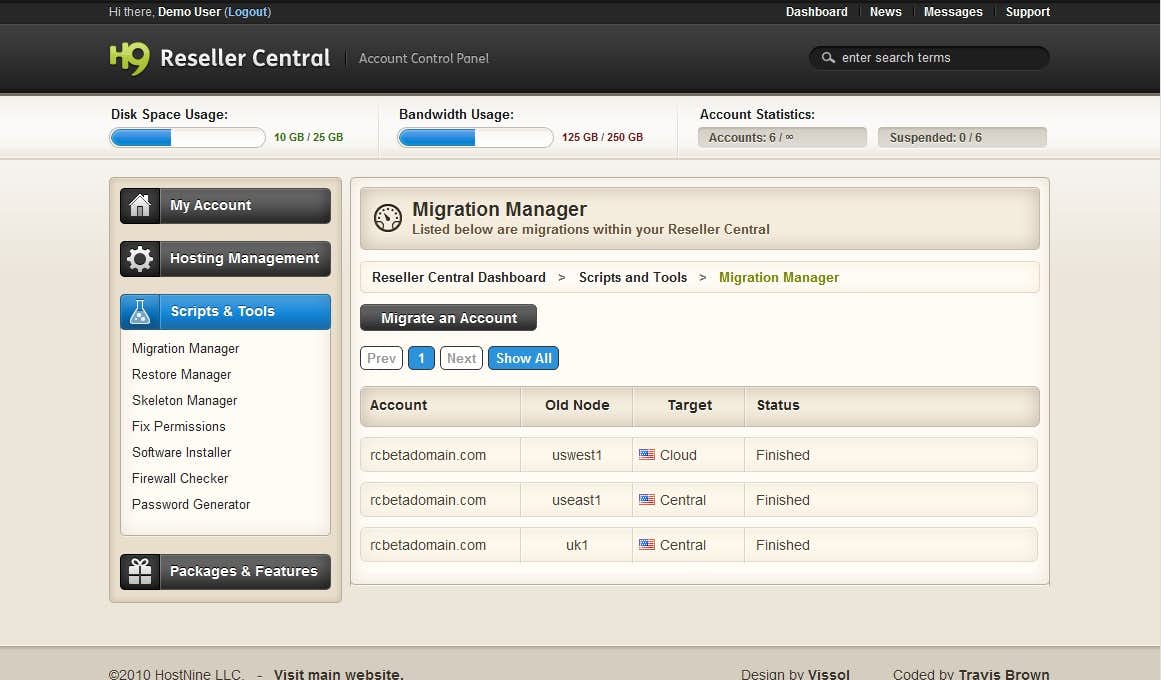Expand the Hosting Management section
This screenshot has height=680, width=1161.
tap(244, 259)
